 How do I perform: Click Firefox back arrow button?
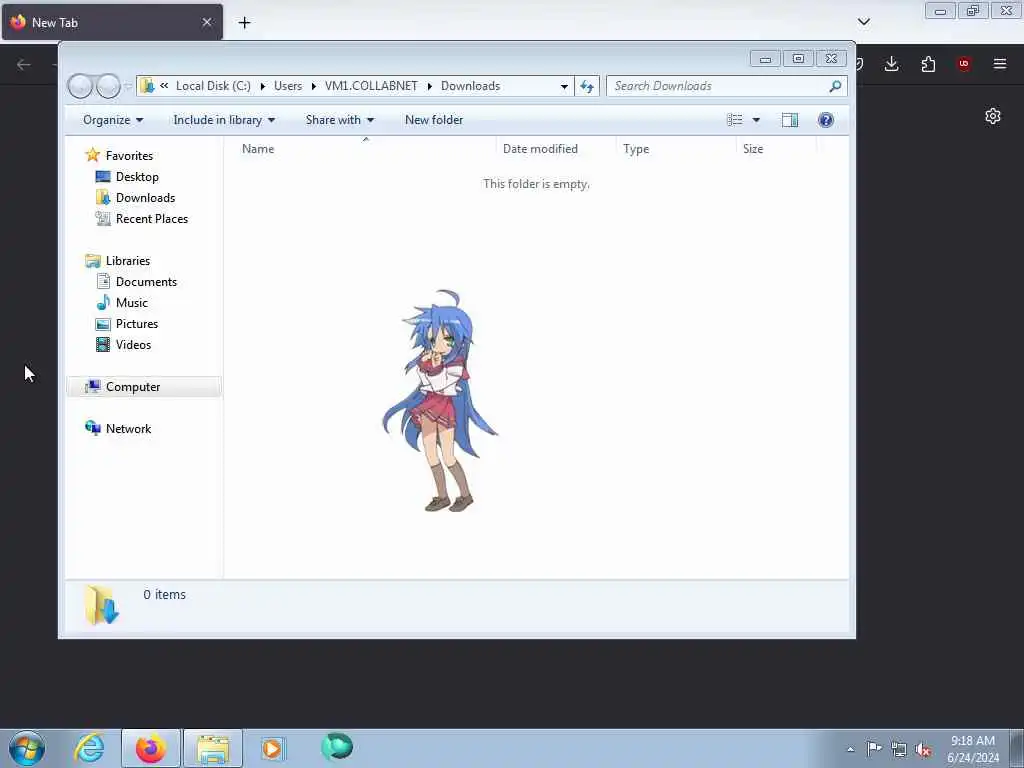(x=24, y=64)
